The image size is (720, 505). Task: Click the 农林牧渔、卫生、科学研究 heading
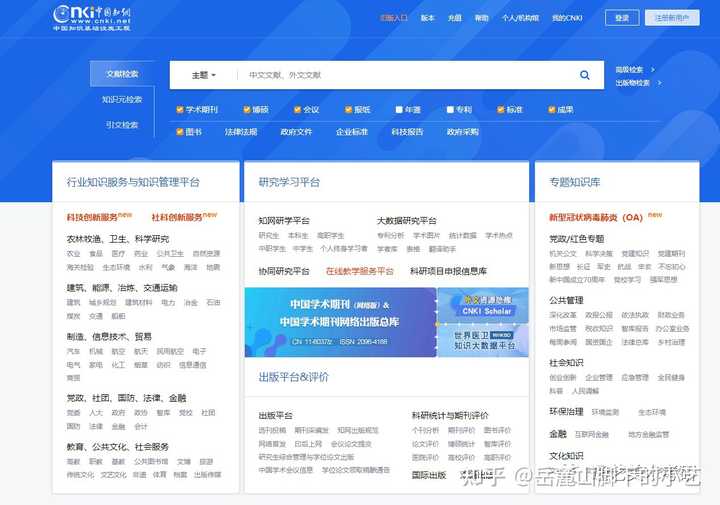(118, 239)
